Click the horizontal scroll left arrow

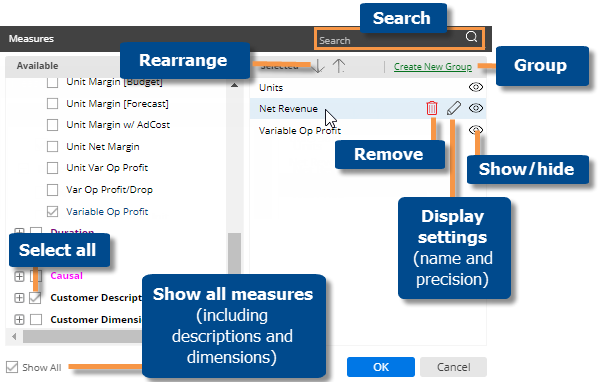[x=14, y=336]
